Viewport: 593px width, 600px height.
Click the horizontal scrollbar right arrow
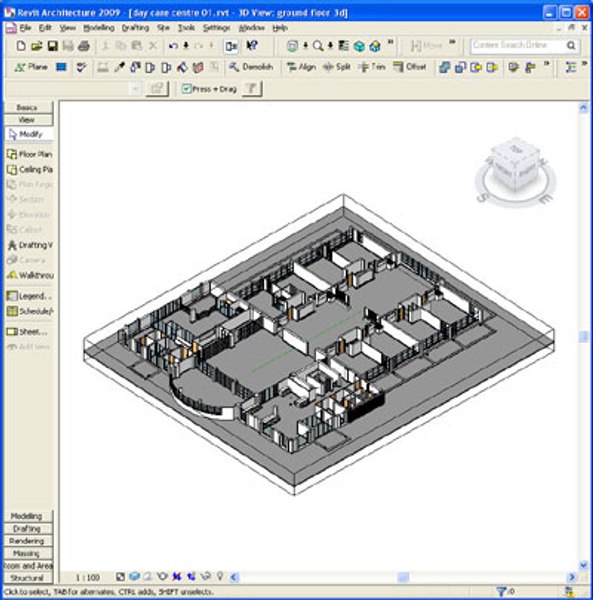pos(572,577)
